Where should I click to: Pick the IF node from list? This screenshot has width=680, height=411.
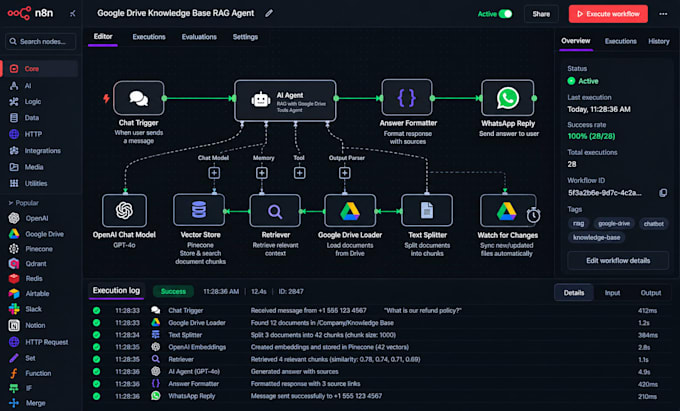click(x=20, y=388)
